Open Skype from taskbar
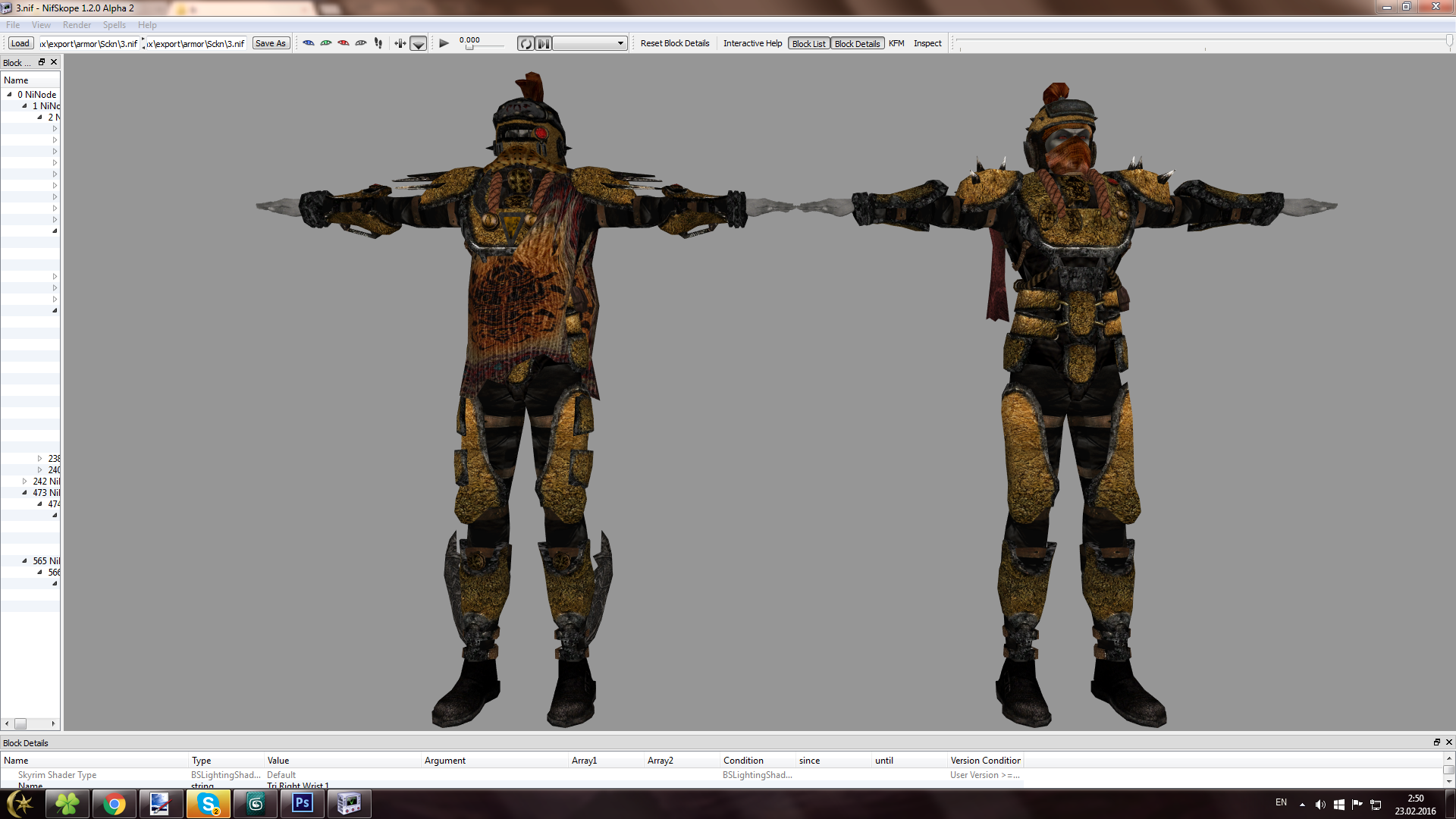Viewport: 1456px width, 819px height. pyautogui.click(x=208, y=804)
